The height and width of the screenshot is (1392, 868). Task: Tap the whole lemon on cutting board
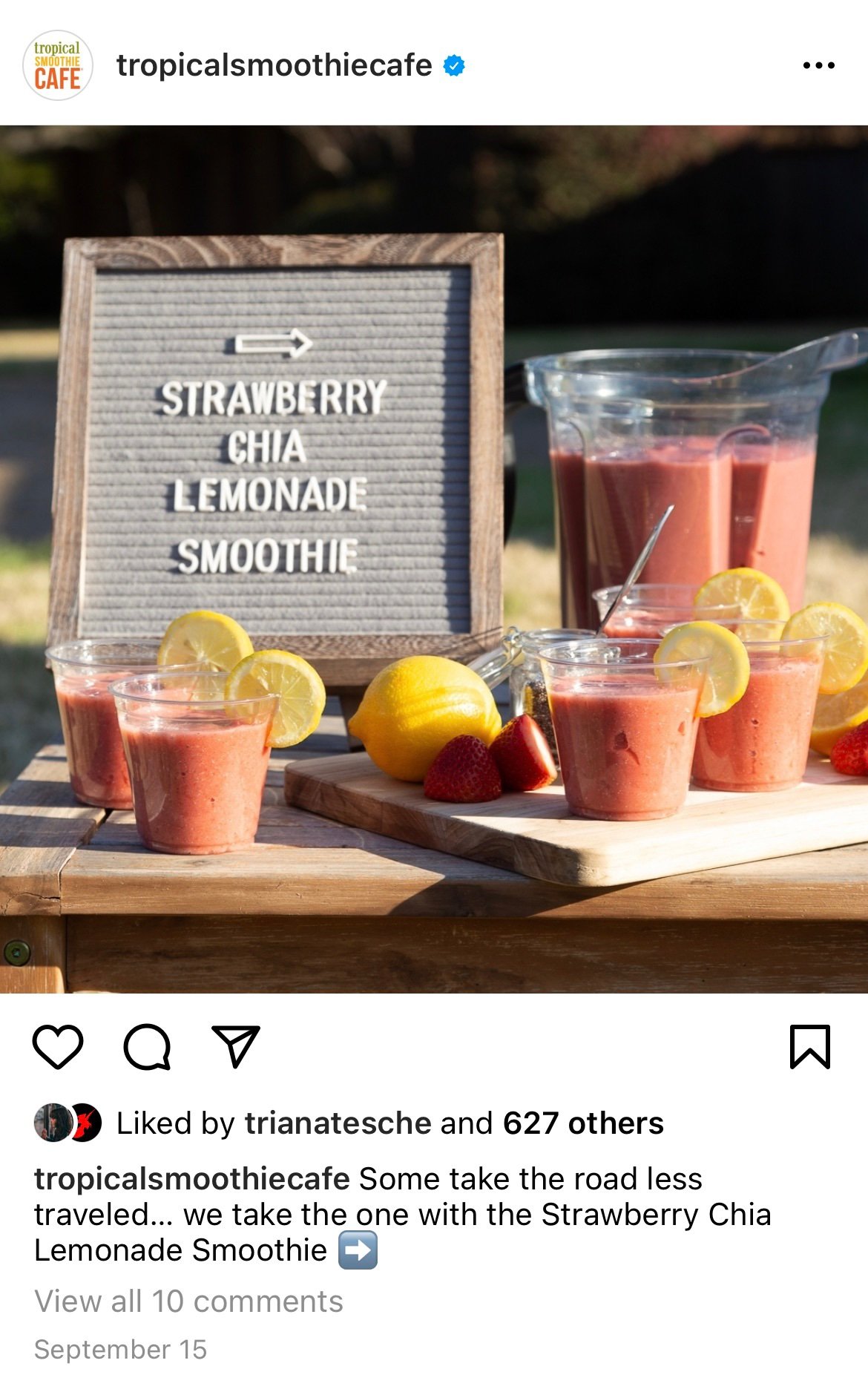[424, 718]
